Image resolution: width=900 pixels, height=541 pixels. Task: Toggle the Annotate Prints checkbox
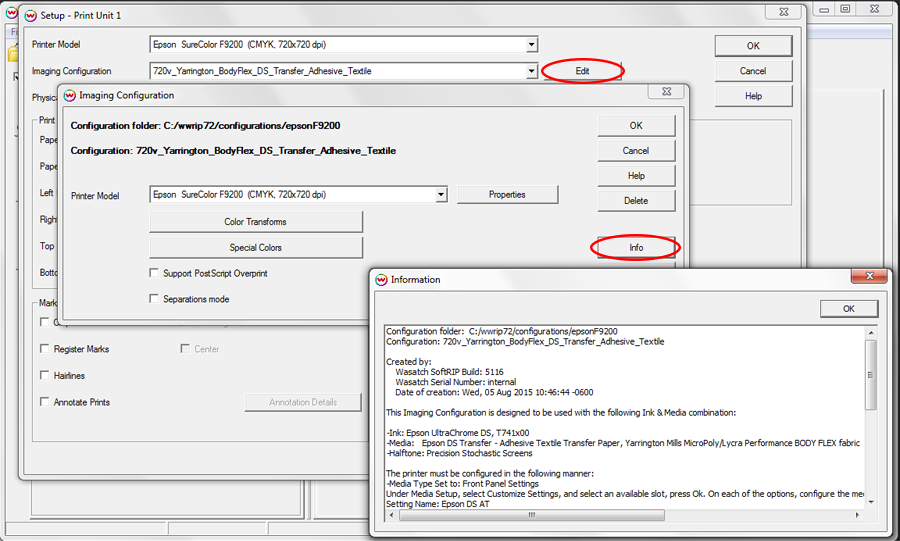(x=44, y=402)
